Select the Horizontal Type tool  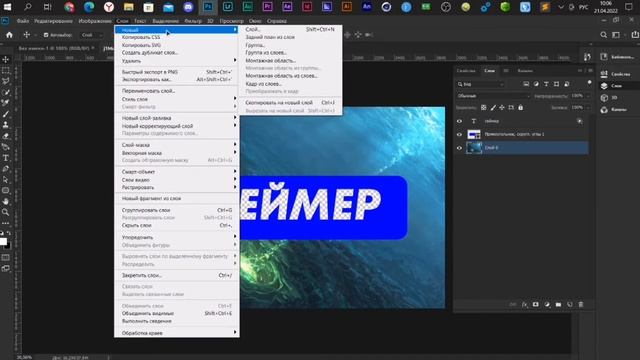[x=6, y=158]
